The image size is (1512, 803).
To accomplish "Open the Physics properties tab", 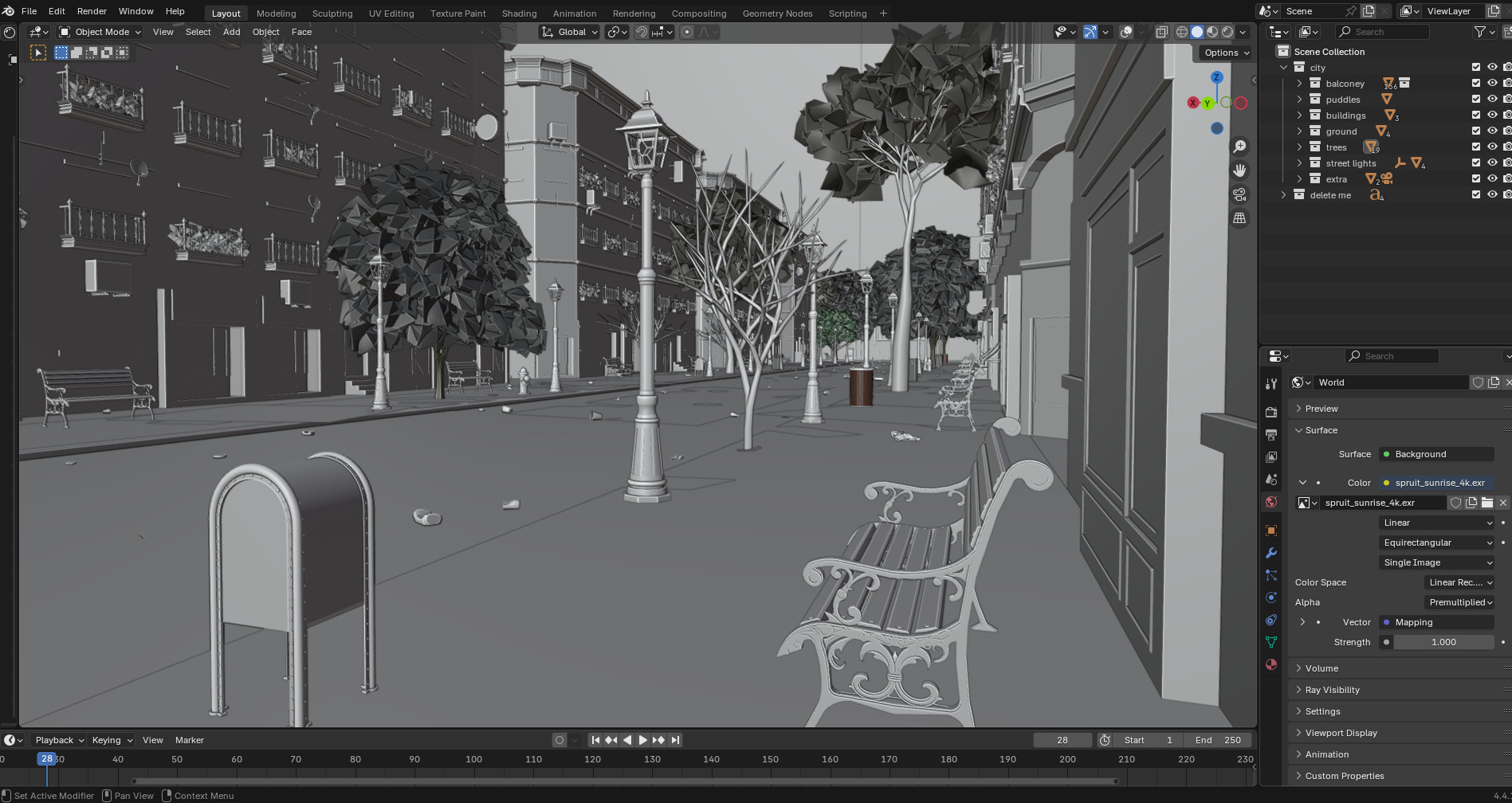I will point(1271,597).
